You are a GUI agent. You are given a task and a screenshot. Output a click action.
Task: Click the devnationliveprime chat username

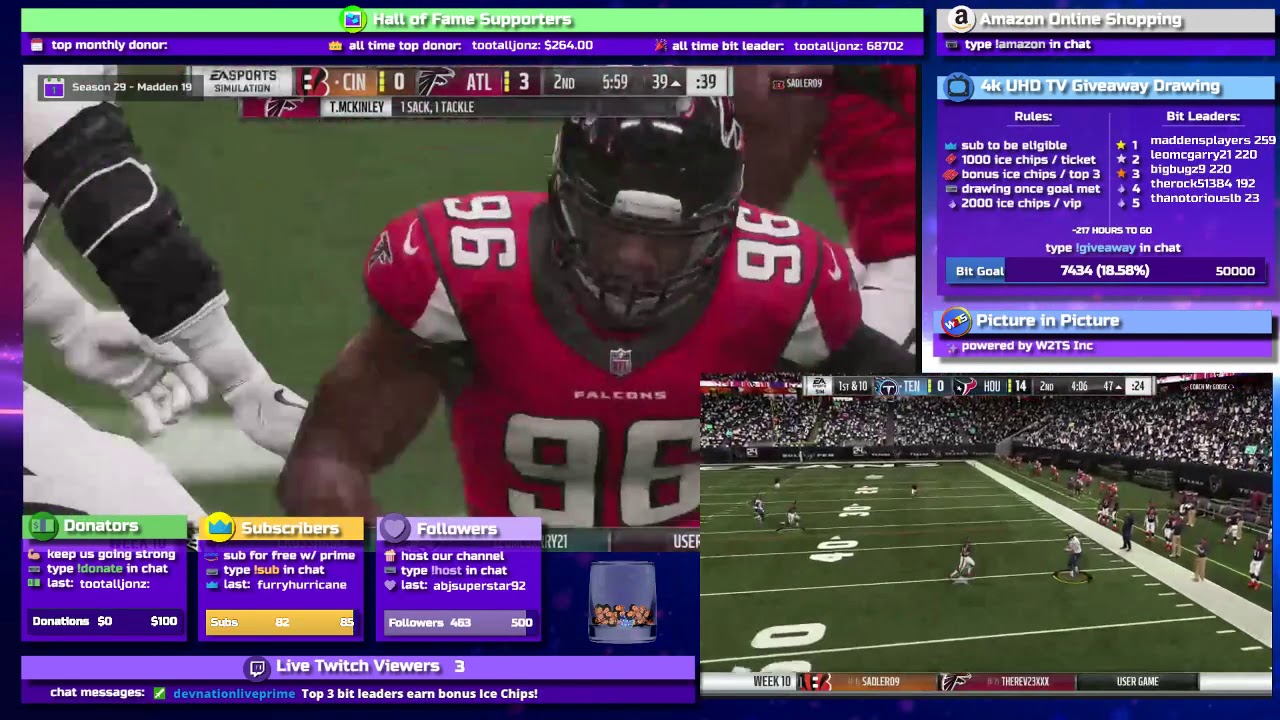[x=234, y=693]
